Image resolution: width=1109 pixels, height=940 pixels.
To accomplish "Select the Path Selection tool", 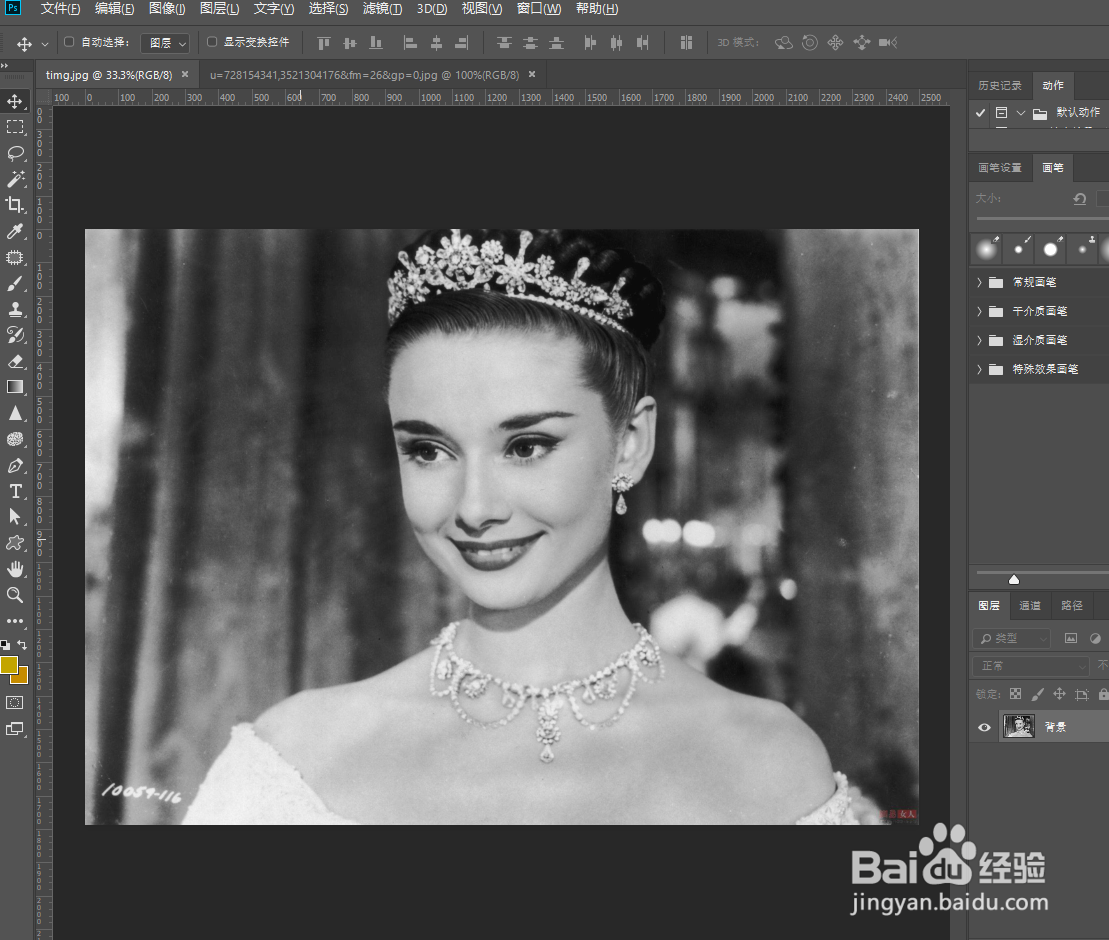I will pyautogui.click(x=15, y=517).
